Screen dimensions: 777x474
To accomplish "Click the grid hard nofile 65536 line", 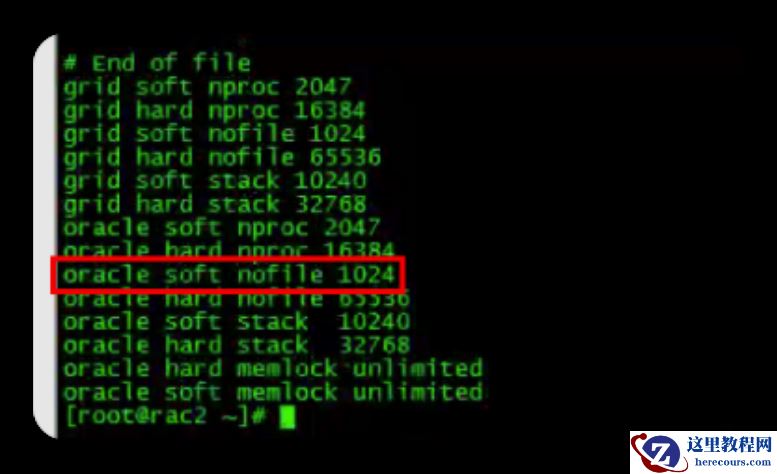I will point(222,158).
